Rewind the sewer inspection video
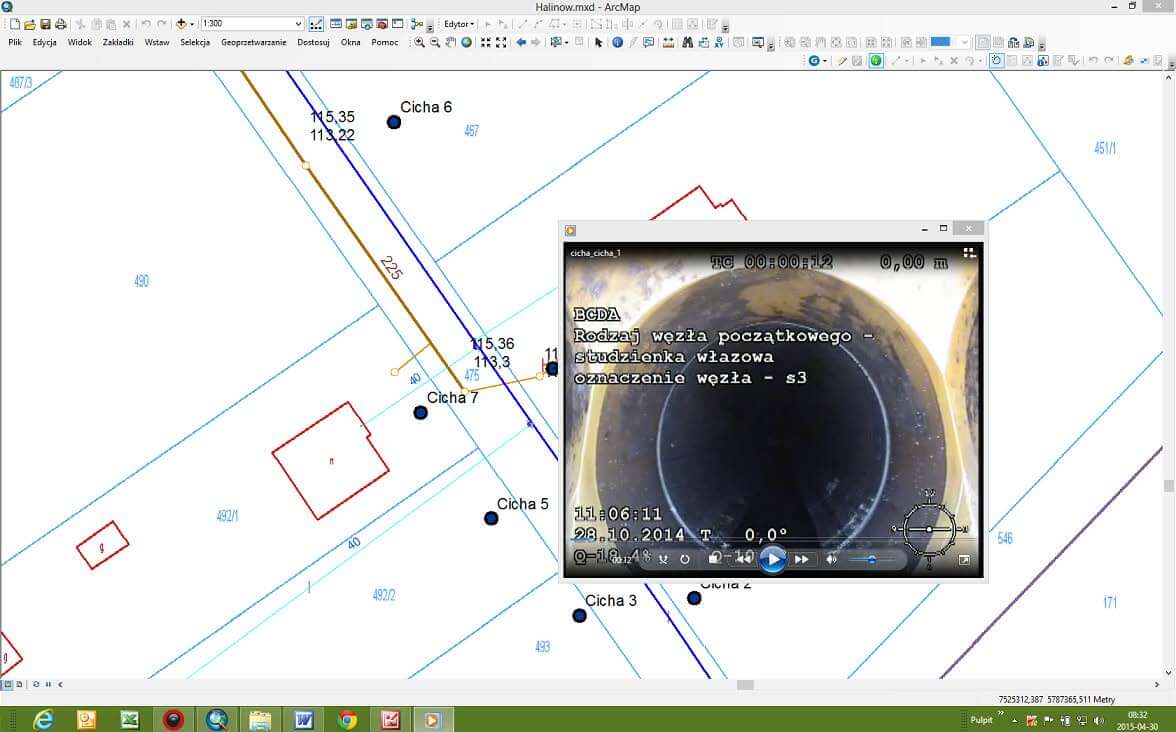The width and height of the screenshot is (1176, 732). (743, 559)
